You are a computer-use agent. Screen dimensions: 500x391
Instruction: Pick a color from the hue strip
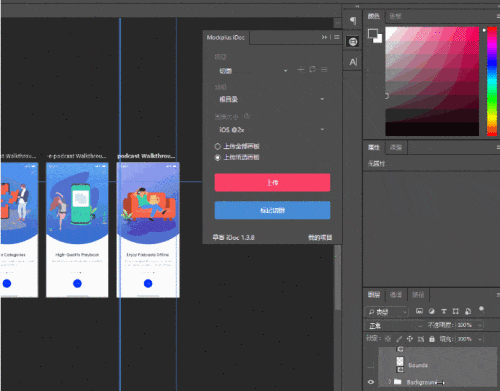tap(492, 81)
